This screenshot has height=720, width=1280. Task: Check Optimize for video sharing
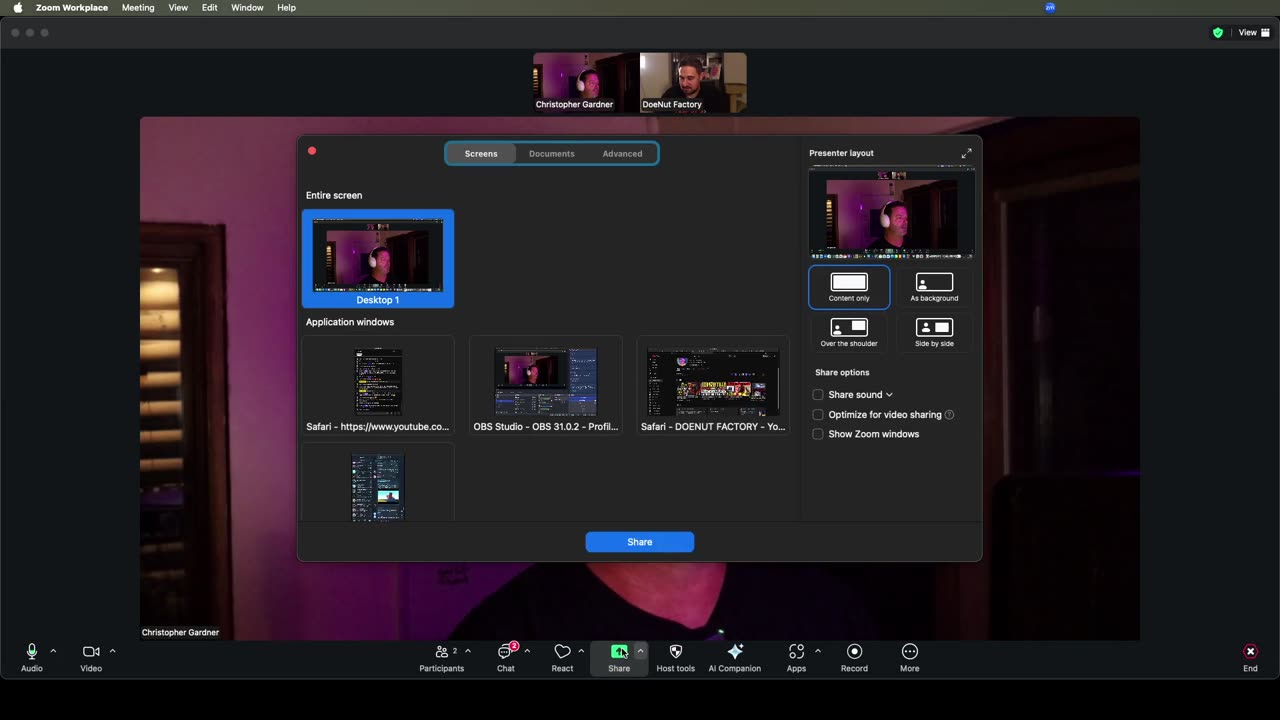818,415
